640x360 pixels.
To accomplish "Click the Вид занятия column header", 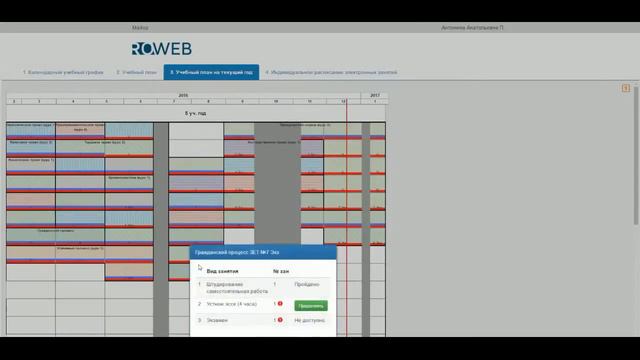I will click(x=222, y=271).
